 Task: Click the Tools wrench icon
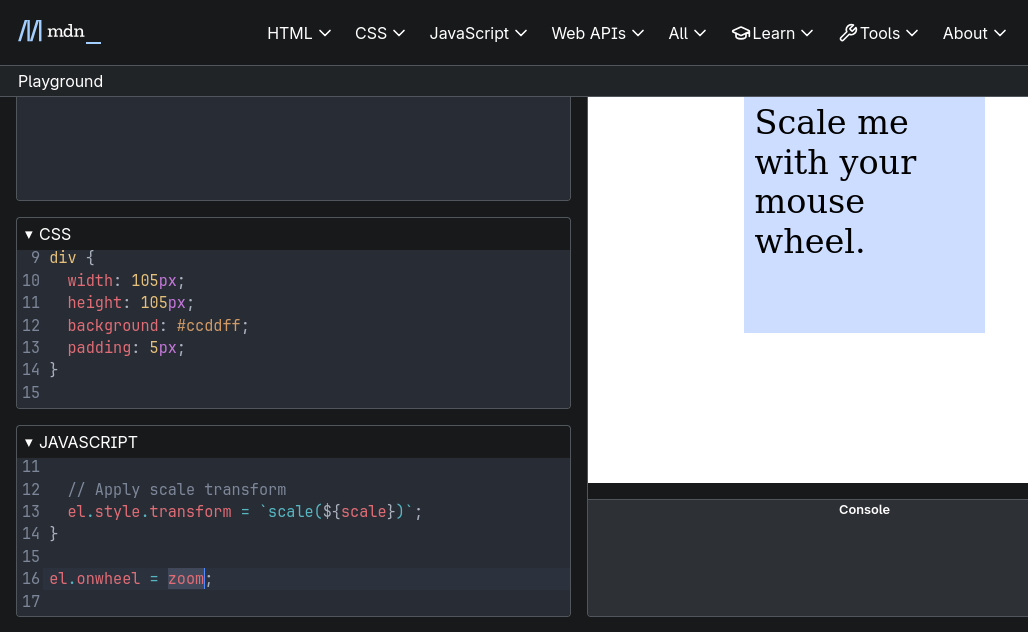pyautogui.click(x=848, y=33)
